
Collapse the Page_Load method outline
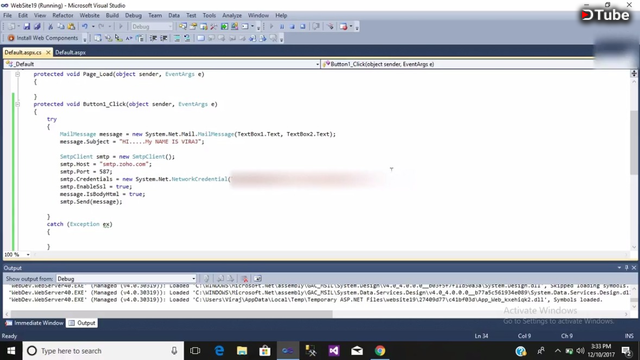[x=18, y=74]
